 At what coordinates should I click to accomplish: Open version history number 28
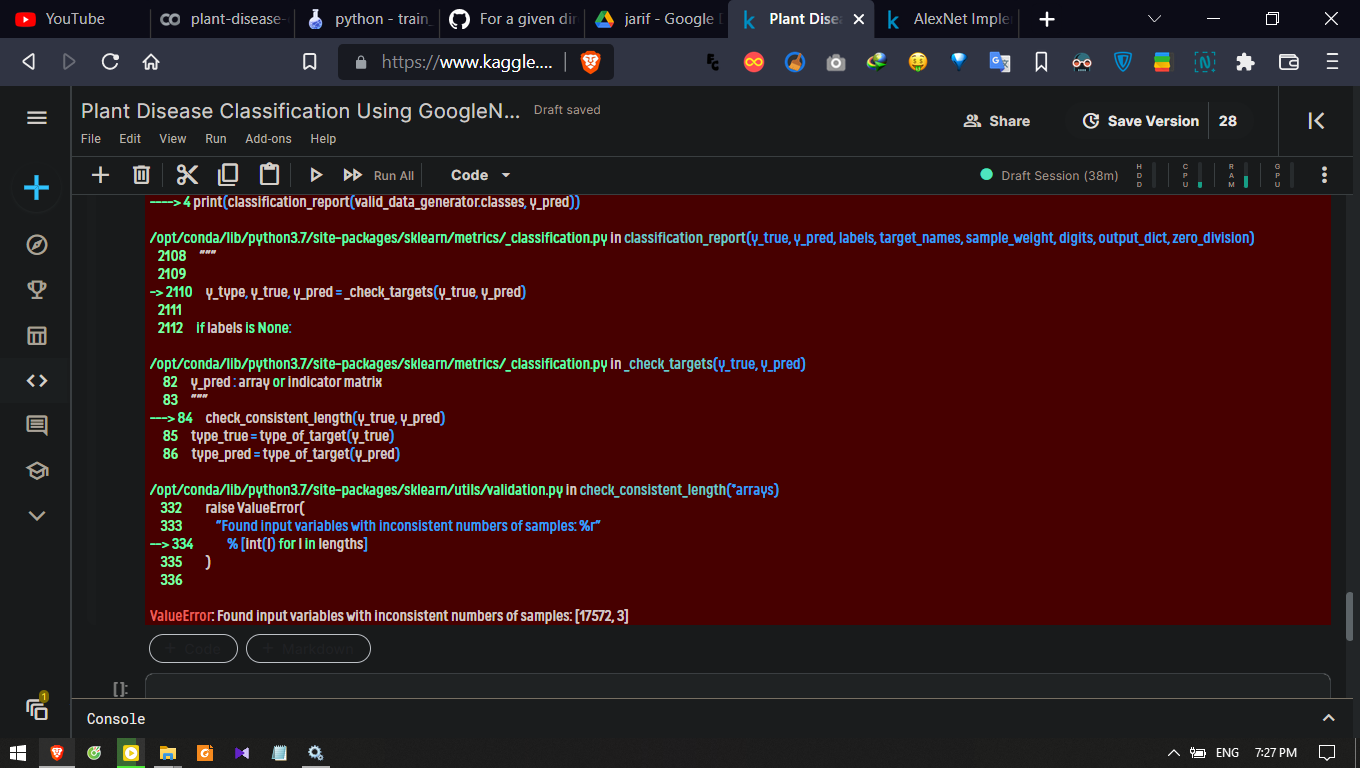click(x=1228, y=121)
